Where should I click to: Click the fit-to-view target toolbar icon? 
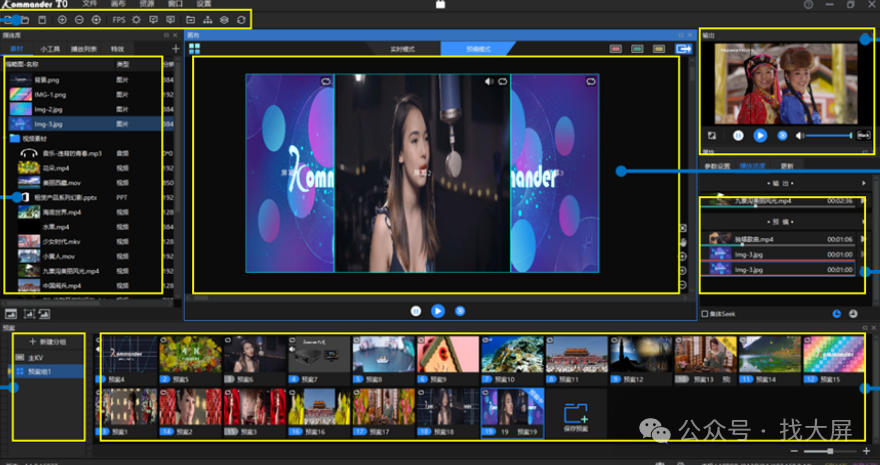point(96,20)
